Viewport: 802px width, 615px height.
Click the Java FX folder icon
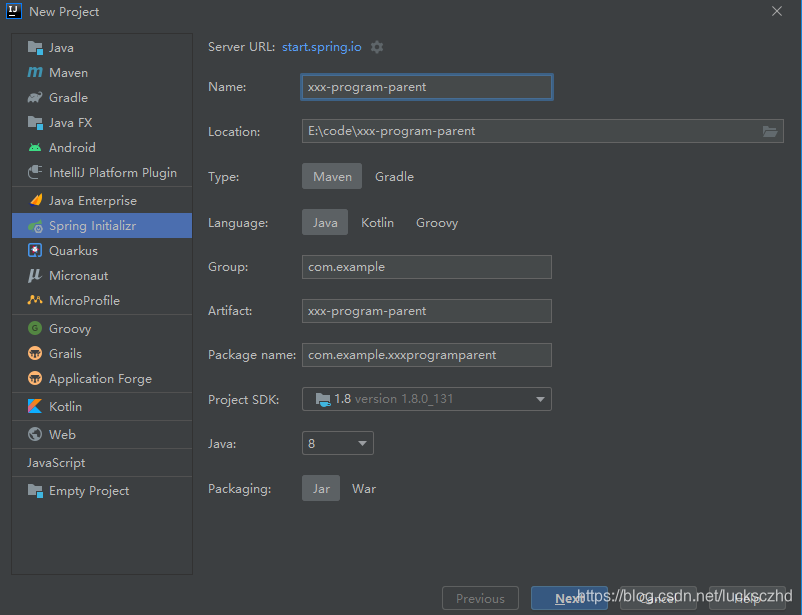point(35,122)
